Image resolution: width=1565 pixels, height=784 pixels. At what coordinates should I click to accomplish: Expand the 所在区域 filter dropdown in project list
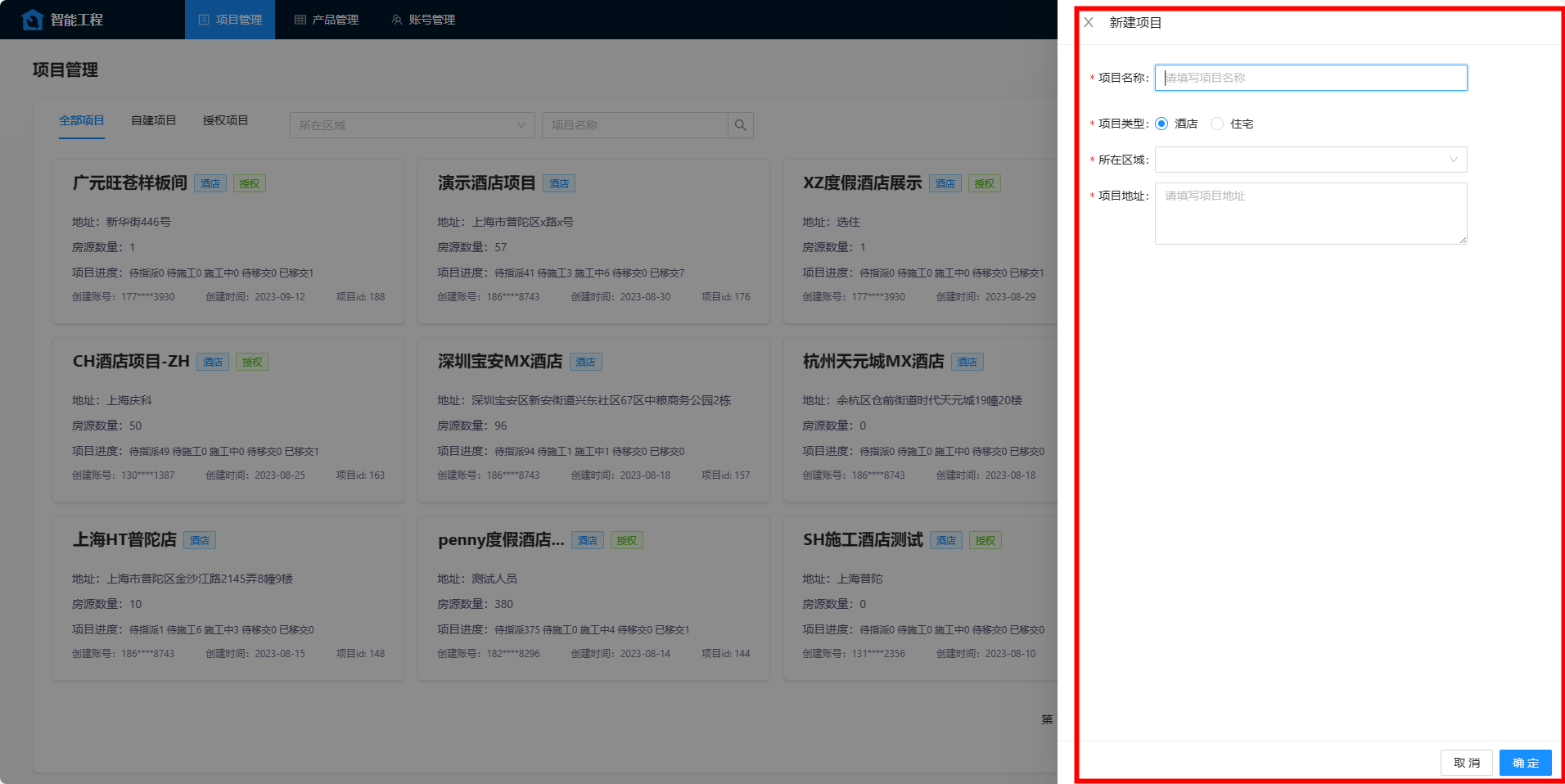[412, 125]
